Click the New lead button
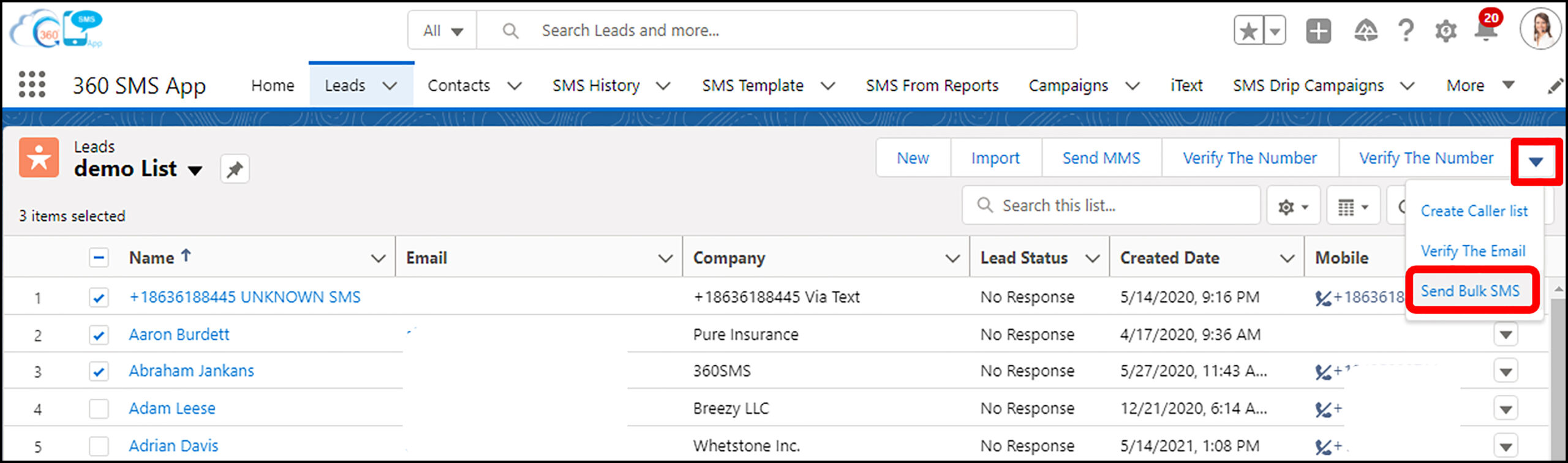The height and width of the screenshot is (463, 1568). pos(913,158)
